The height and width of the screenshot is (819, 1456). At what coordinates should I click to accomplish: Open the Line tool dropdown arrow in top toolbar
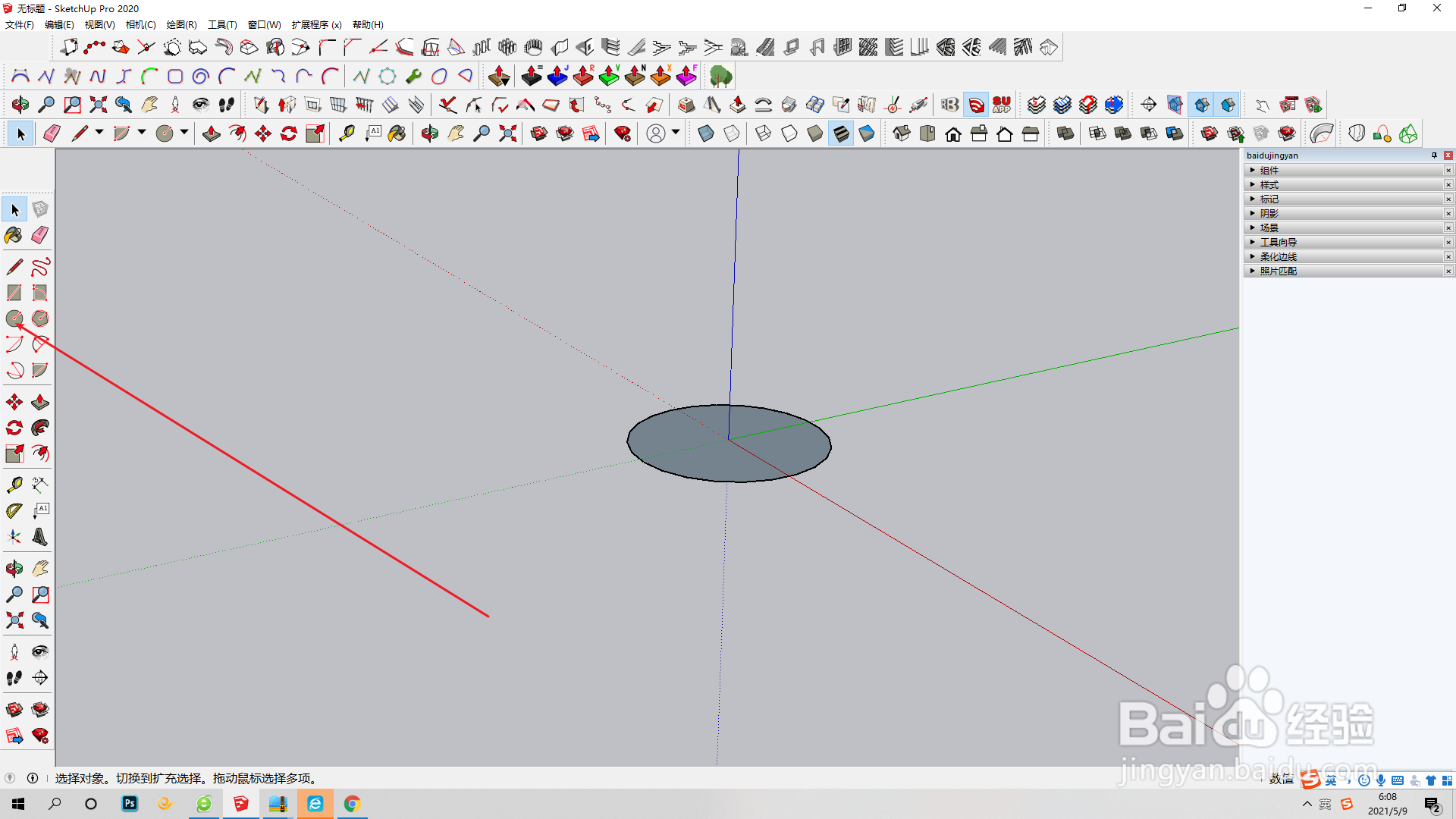click(x=99, y=133)
